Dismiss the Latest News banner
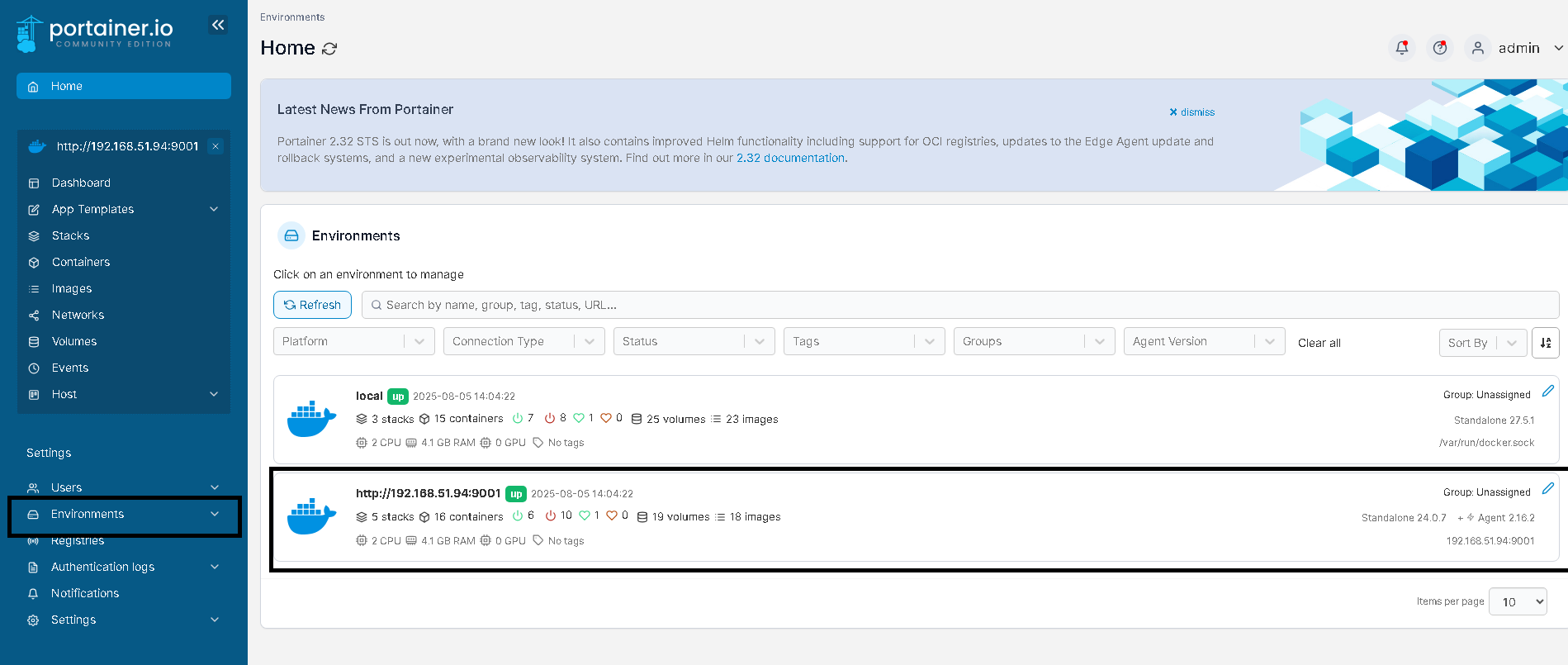Viewport: 1568px width, 665px height. [x=1191, y=112]
